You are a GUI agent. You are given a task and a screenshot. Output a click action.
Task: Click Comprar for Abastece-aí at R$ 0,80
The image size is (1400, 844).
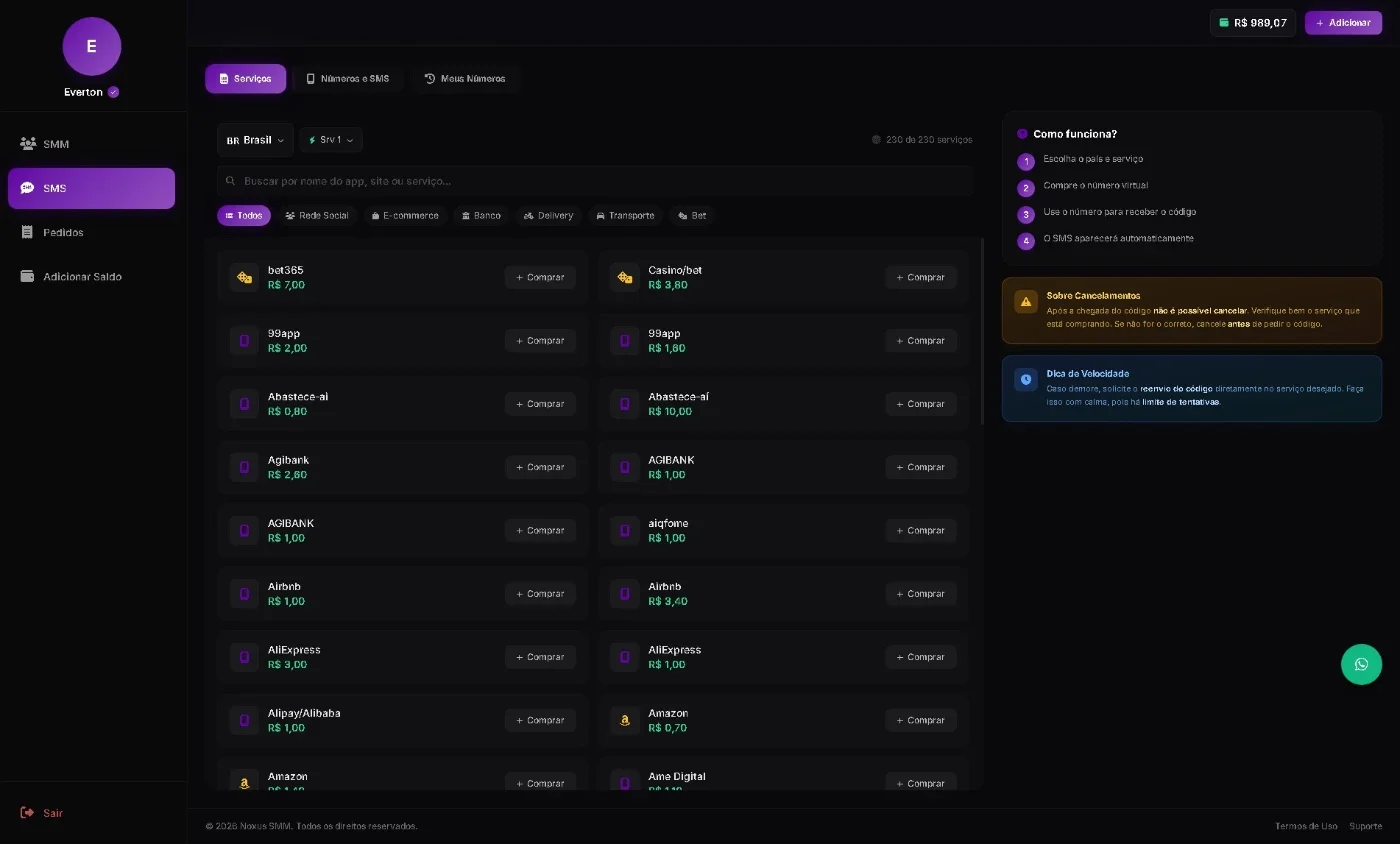pos(540,404)
